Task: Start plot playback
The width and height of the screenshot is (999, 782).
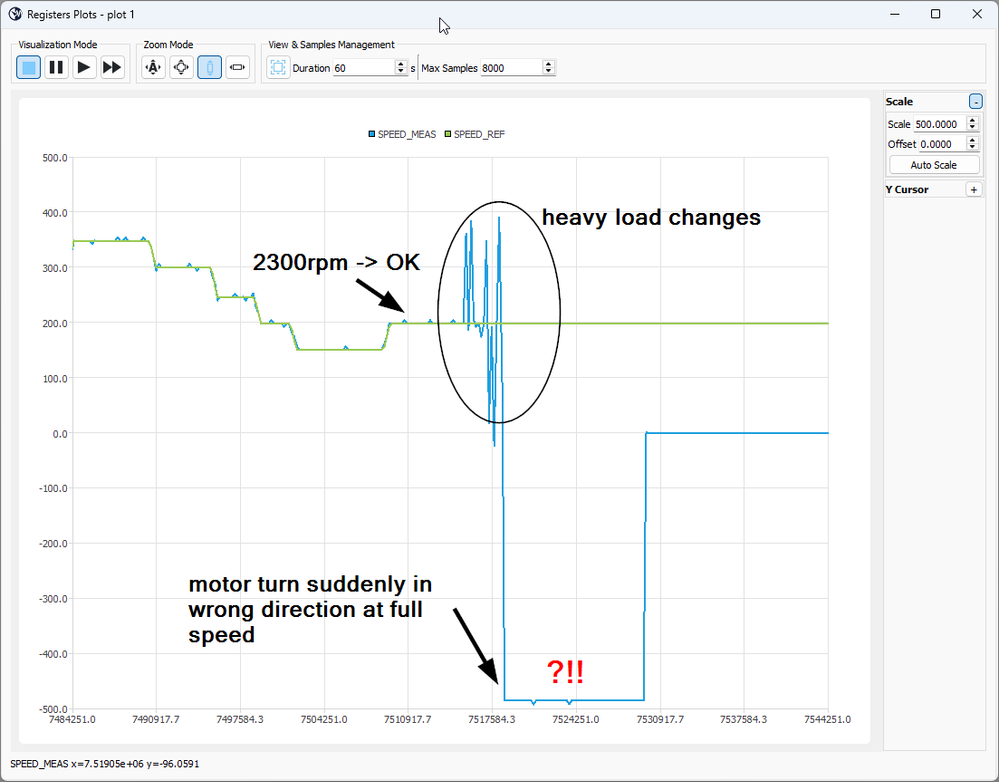Action: (x=83, y=68)
